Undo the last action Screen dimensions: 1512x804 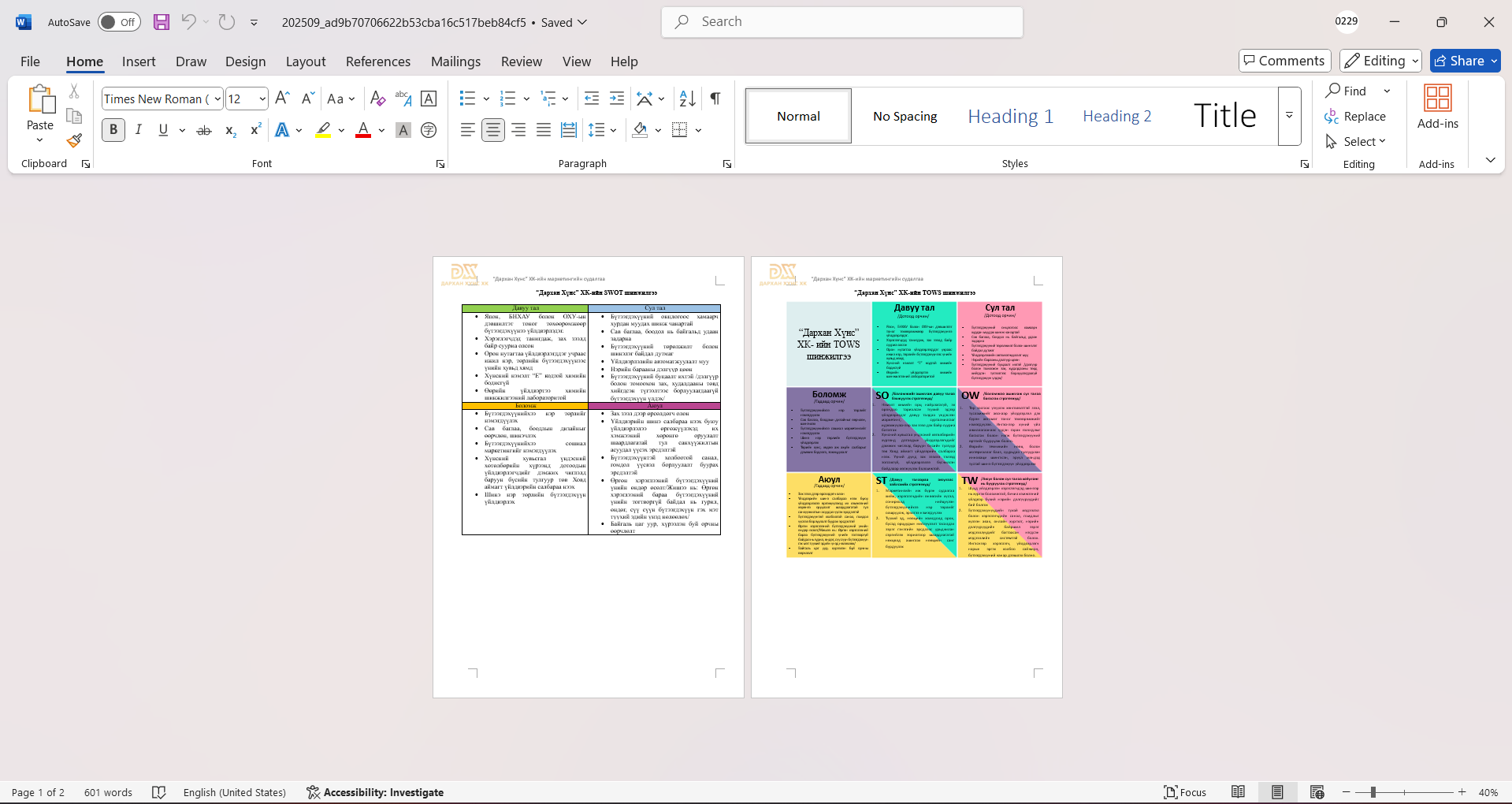tap(188, 22)
